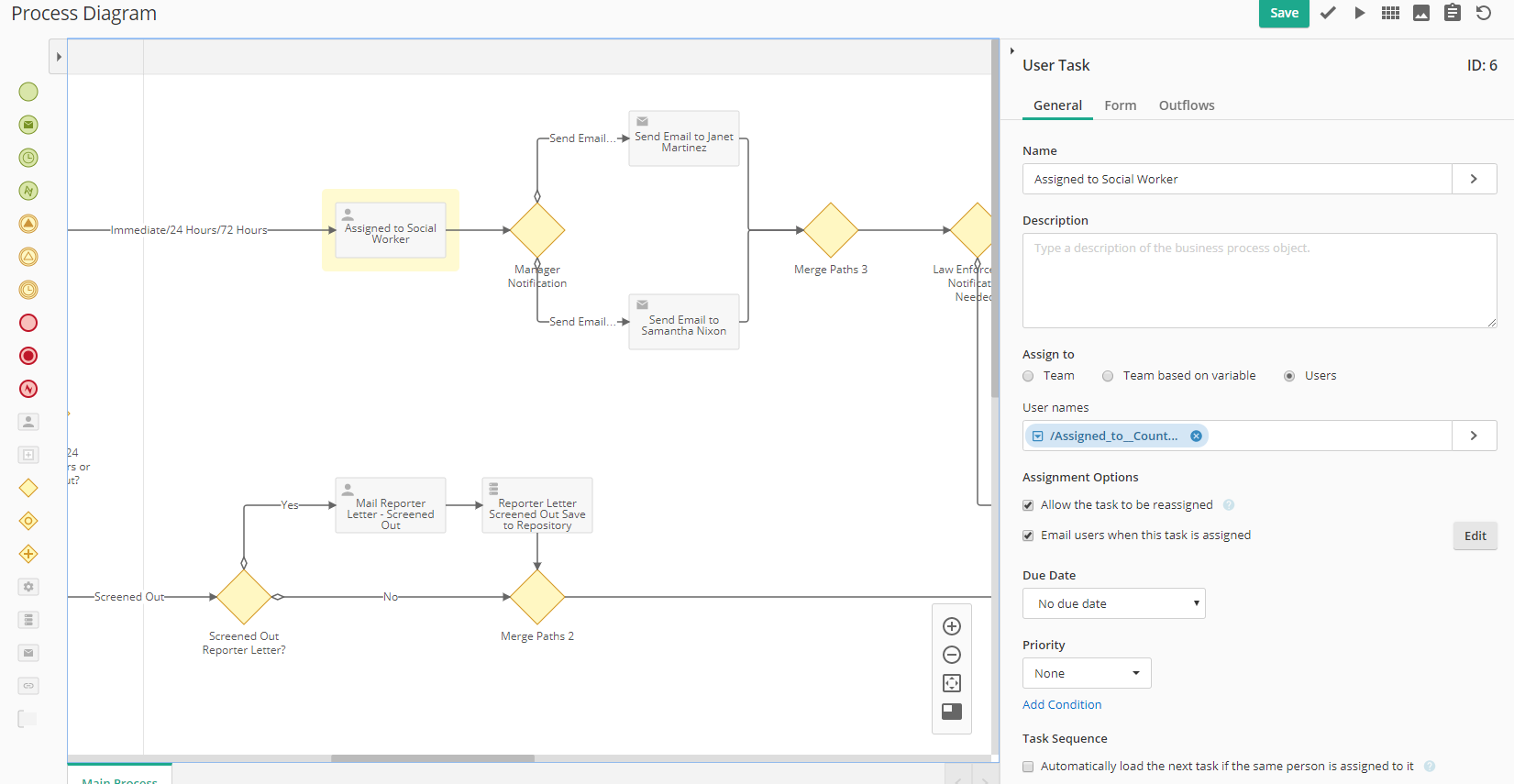The height and width of the screenshot is (784, 1514).
Task: Uncheck Allow the task to be reassigned
Action: [x=1028, y=505]
